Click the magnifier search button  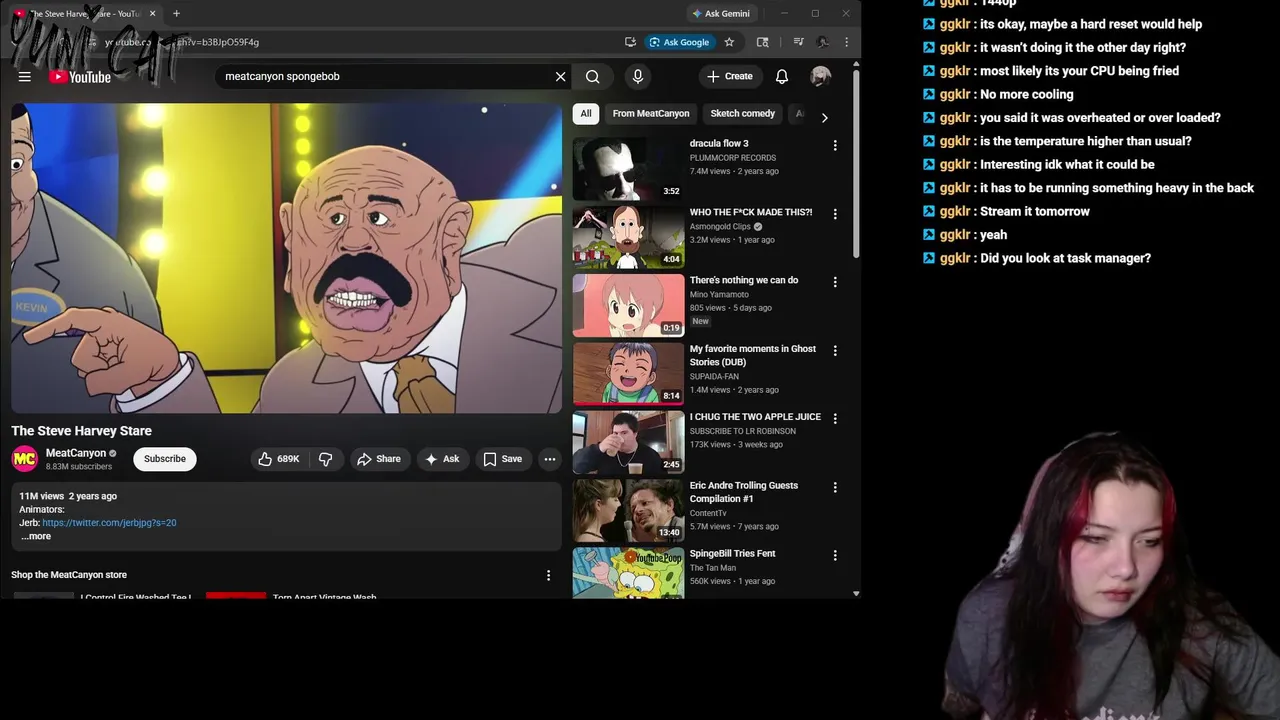coord(593,76)
